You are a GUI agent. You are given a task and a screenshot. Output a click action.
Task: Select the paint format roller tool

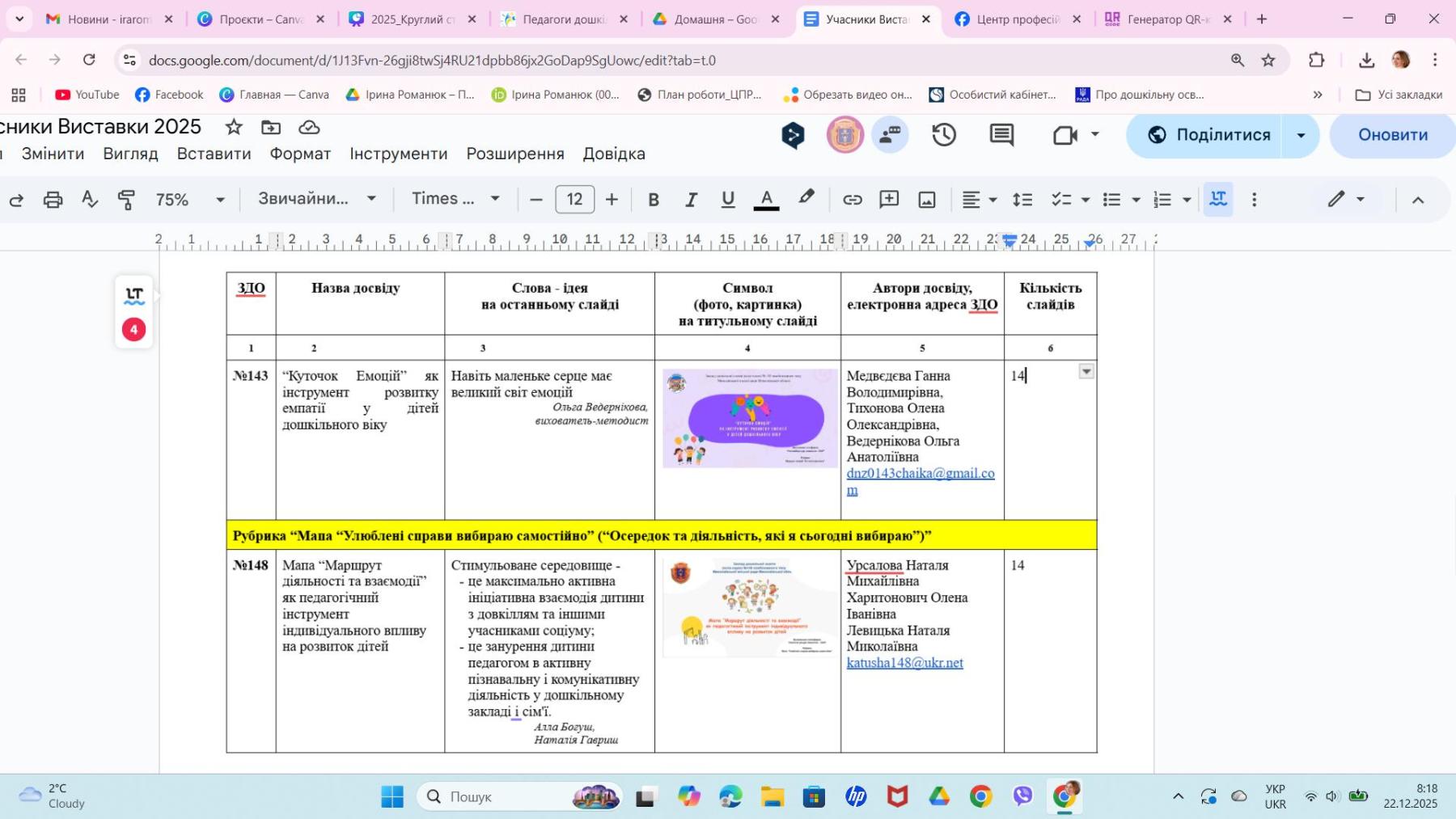[126, 200]
